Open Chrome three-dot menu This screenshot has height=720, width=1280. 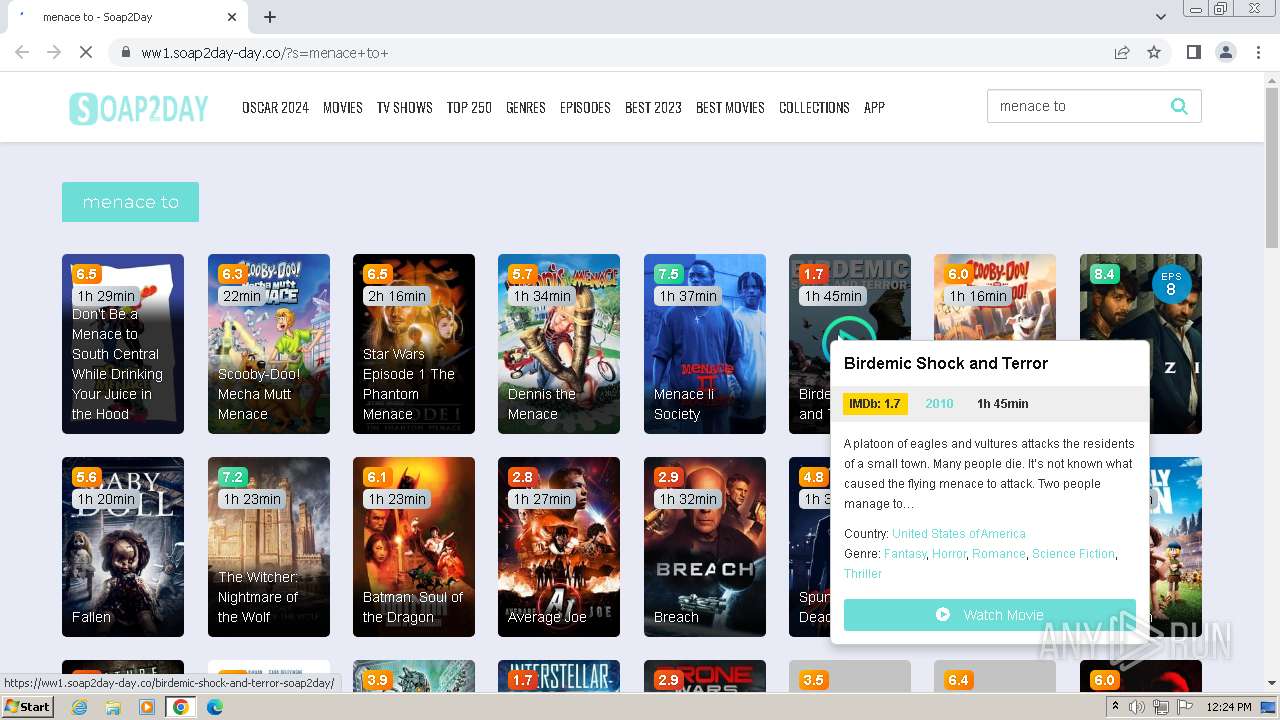1258,52
